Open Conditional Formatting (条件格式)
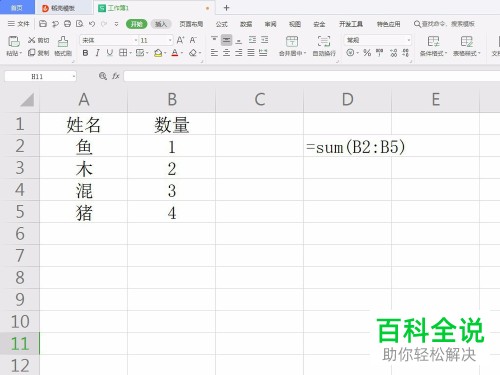 point(433,46)
